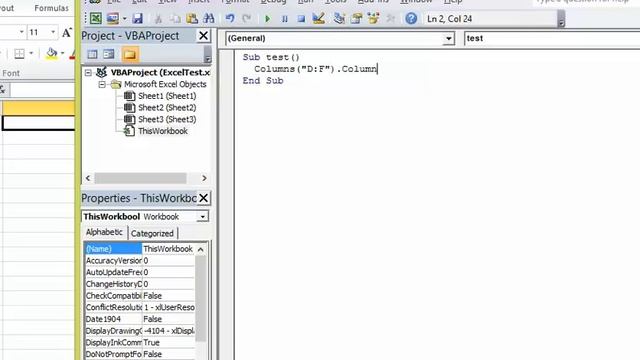640x360 pixels.
Task: Click Project tree scroll left arrow
Action: click(88, 178)
